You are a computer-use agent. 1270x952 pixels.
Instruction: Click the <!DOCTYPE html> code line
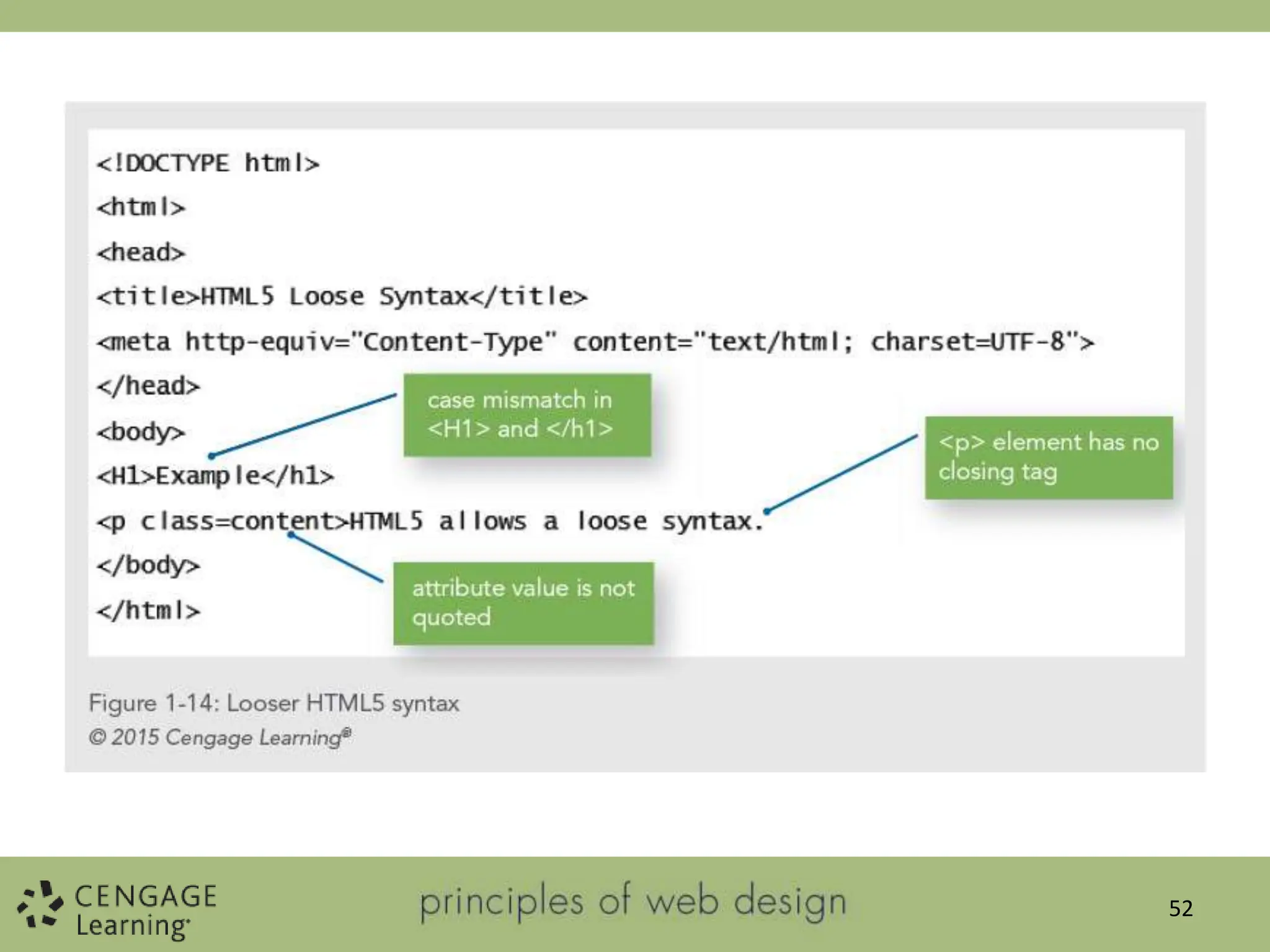tap(208, 164)
